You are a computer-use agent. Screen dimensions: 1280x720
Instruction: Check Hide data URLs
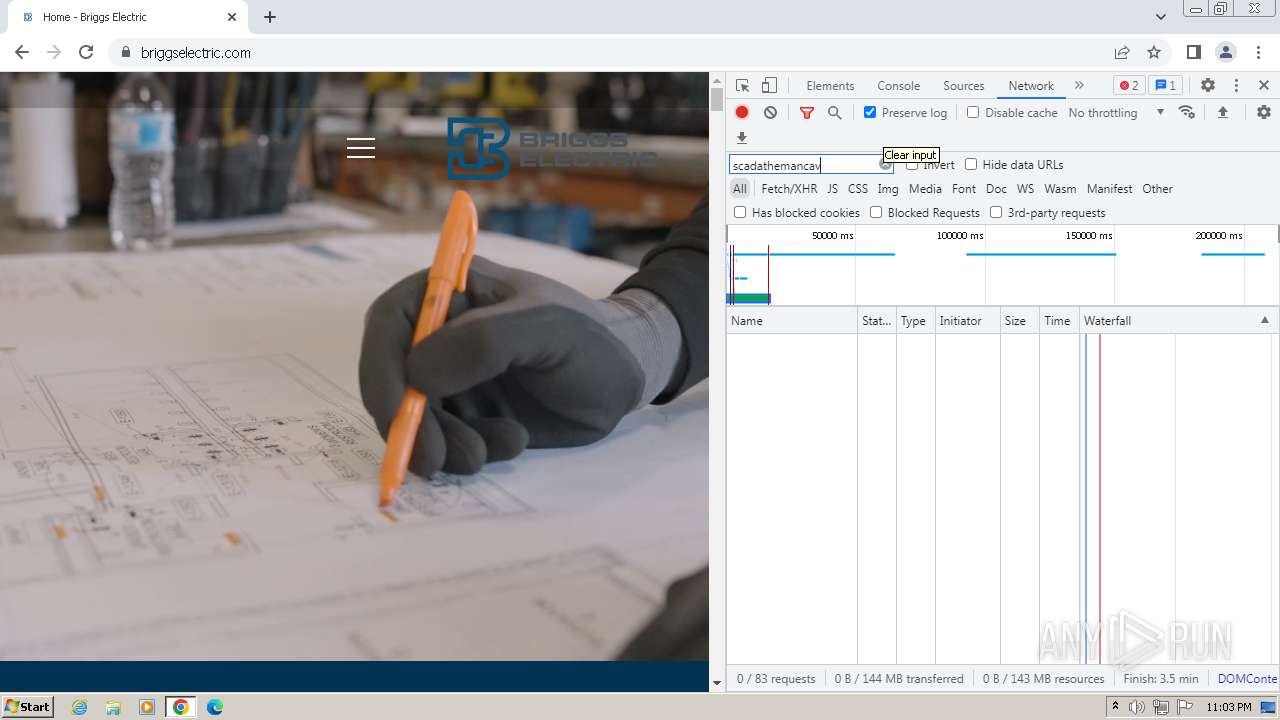point(971,165)
